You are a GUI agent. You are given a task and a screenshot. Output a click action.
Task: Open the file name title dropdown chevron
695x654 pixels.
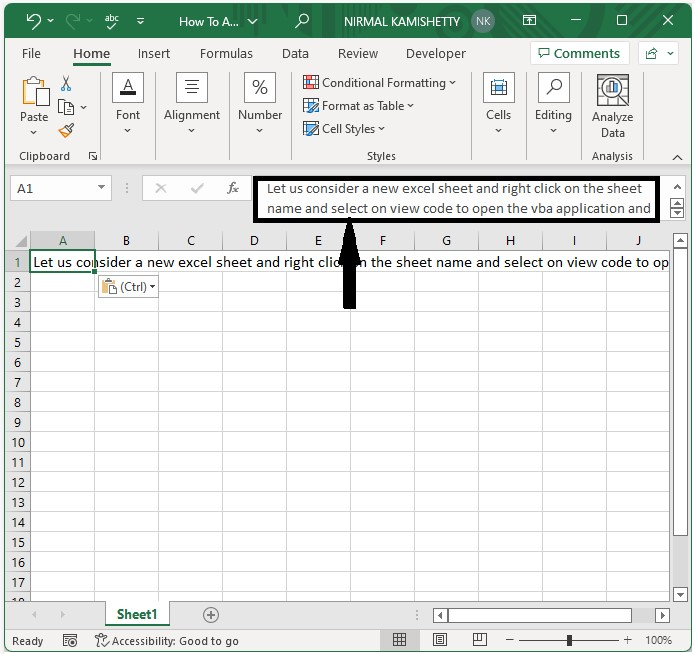252,21
